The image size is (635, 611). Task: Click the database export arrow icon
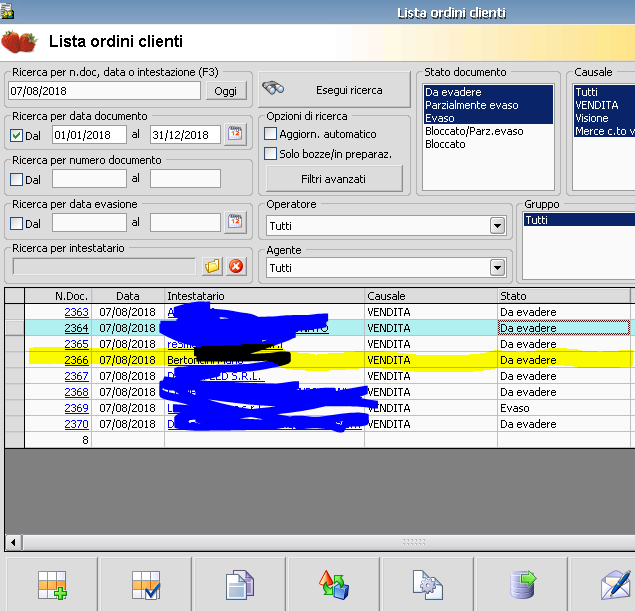tap(522, 585)
